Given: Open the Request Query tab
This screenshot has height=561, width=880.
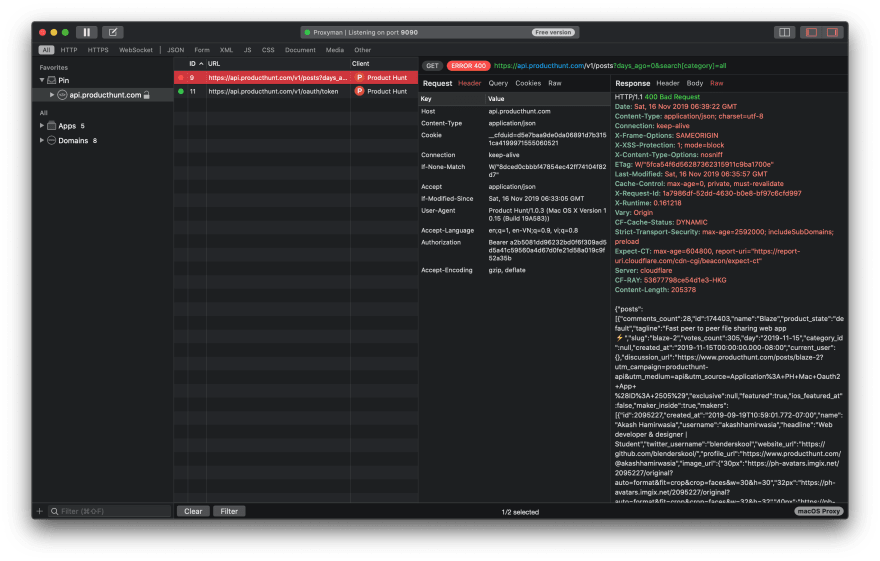Looking at the screenshot, I should (498, 83).
